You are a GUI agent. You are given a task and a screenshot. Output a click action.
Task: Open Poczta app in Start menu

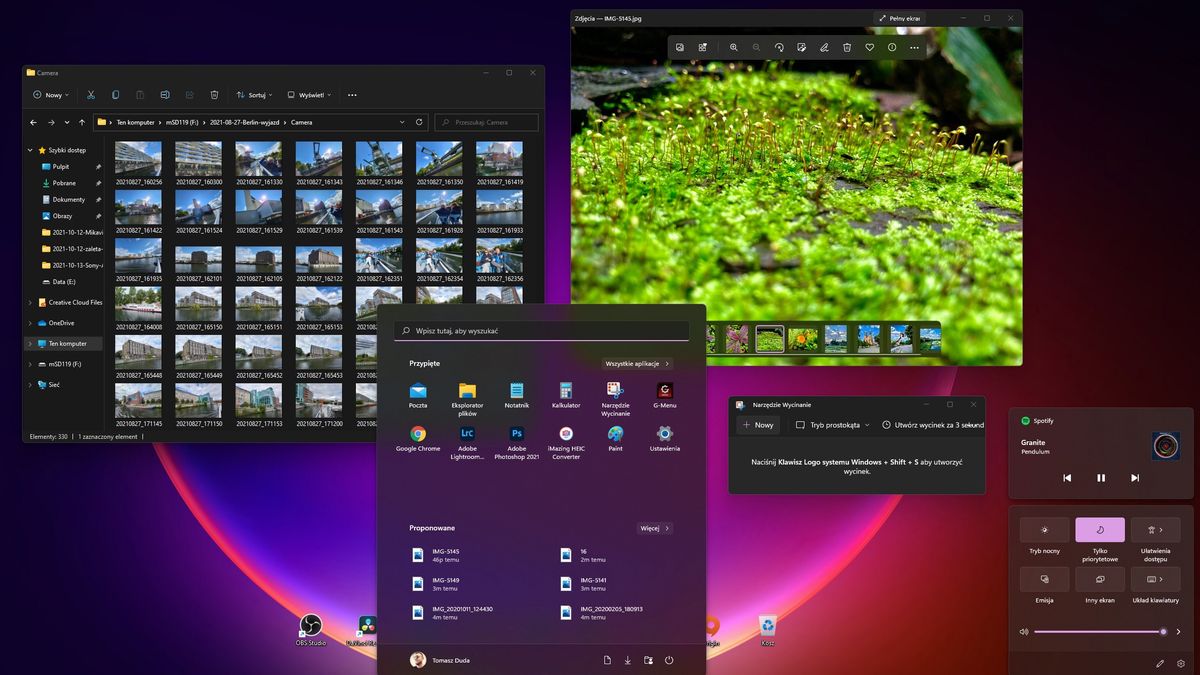(418, 395)
